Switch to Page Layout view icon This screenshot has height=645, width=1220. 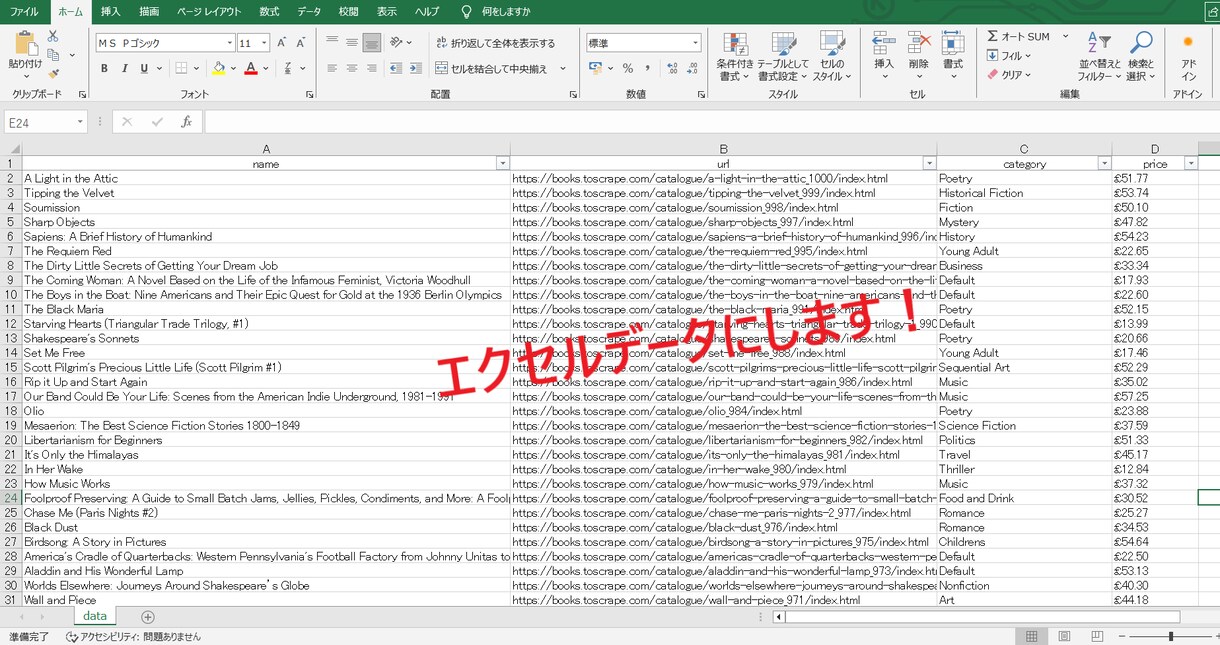[x=1064, y=636]
